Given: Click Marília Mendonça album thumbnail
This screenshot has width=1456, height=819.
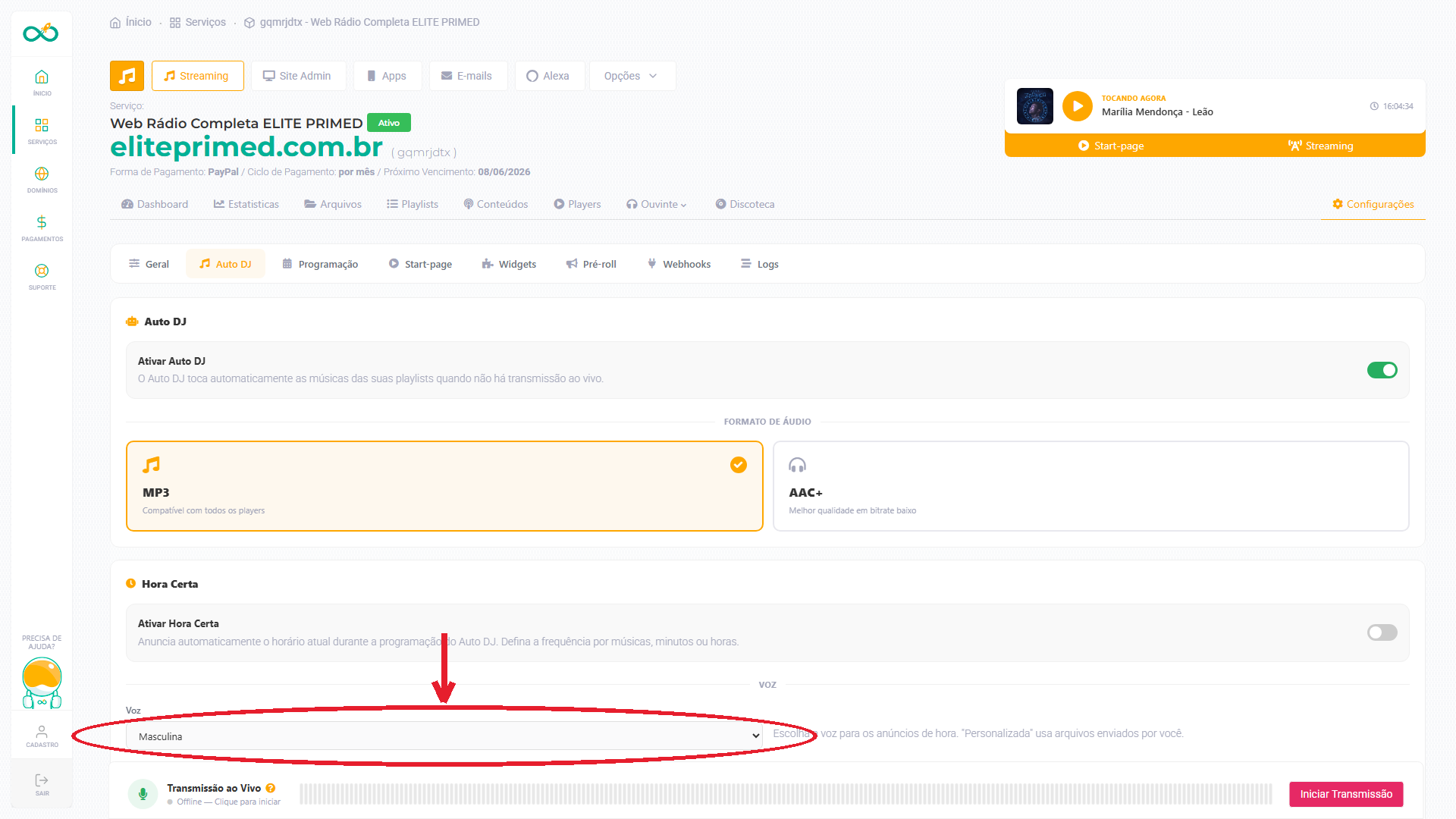Looking at the screenshot, I should (x=1034, y=106).
